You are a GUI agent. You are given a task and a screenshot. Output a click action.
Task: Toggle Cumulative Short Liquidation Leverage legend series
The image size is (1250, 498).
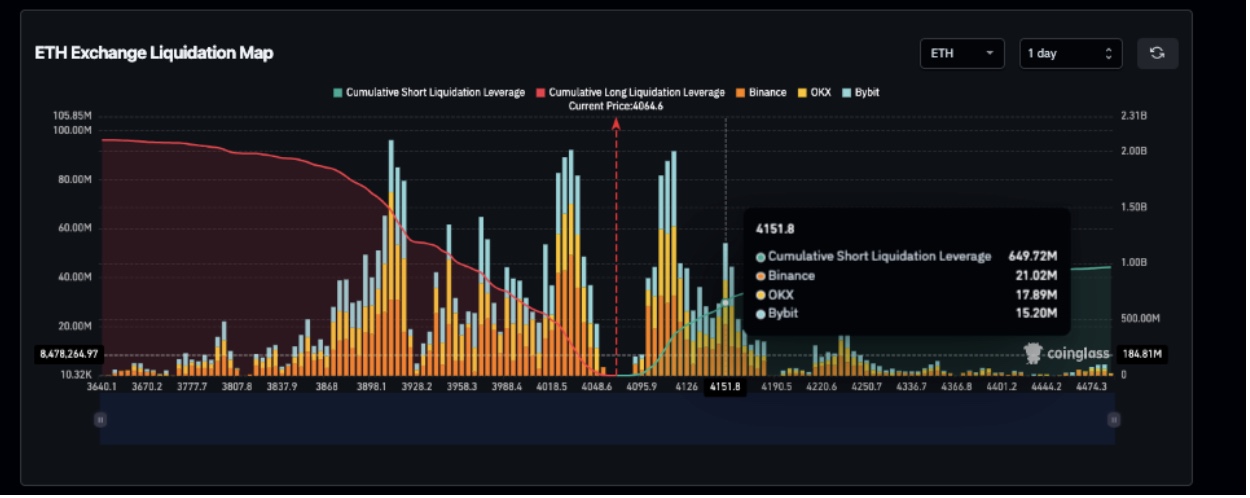429,92
